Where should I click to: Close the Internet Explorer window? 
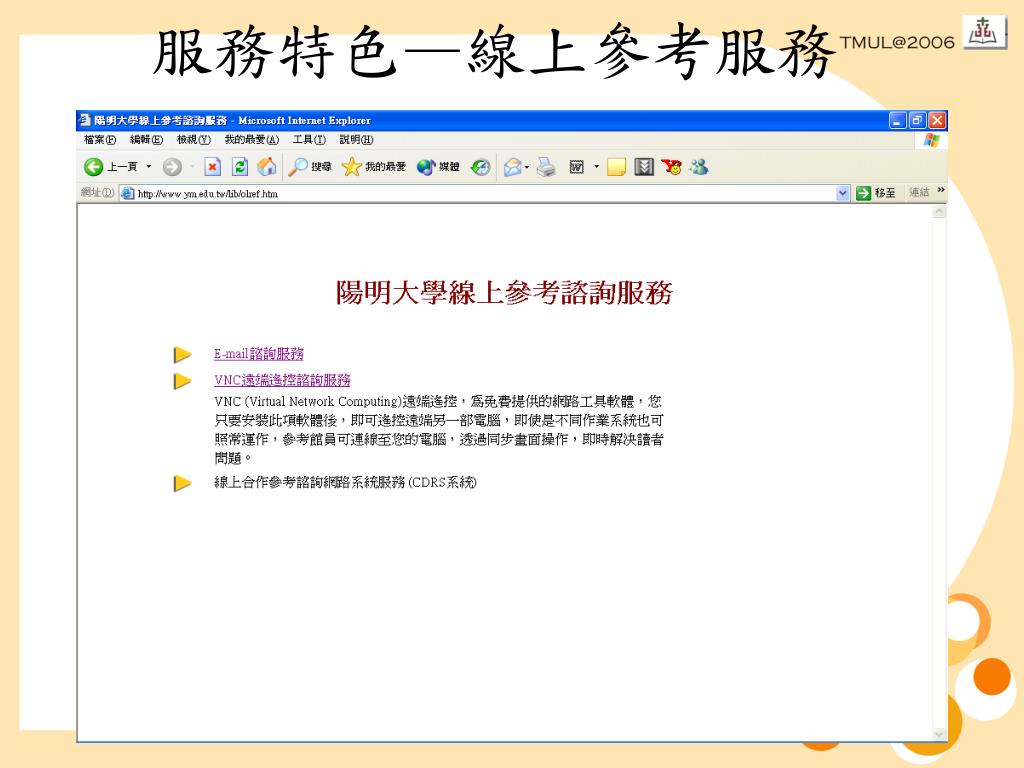coord(937,120)
